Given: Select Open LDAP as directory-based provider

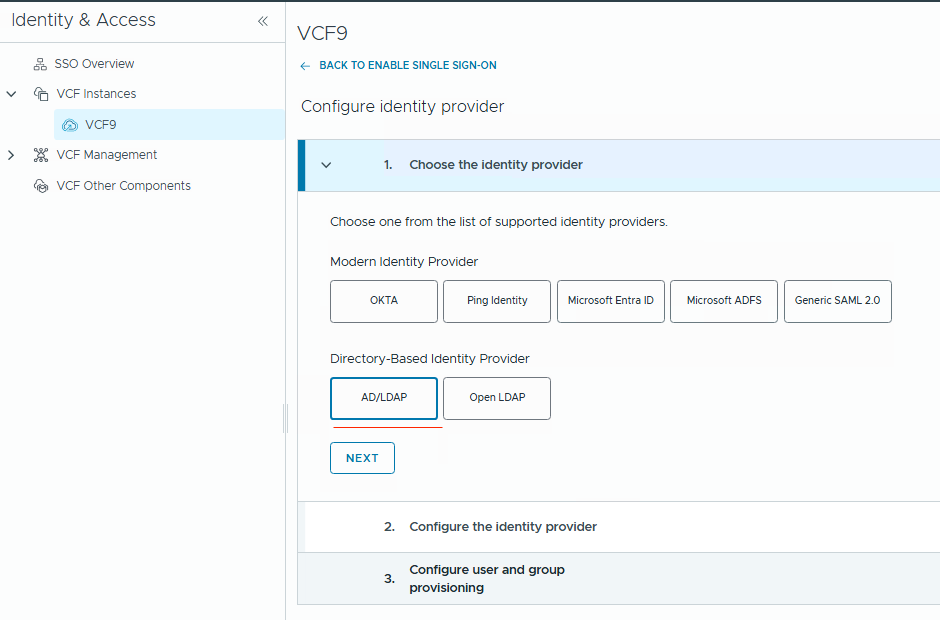Looking at the screenshot, I should [x=496, y=398].
